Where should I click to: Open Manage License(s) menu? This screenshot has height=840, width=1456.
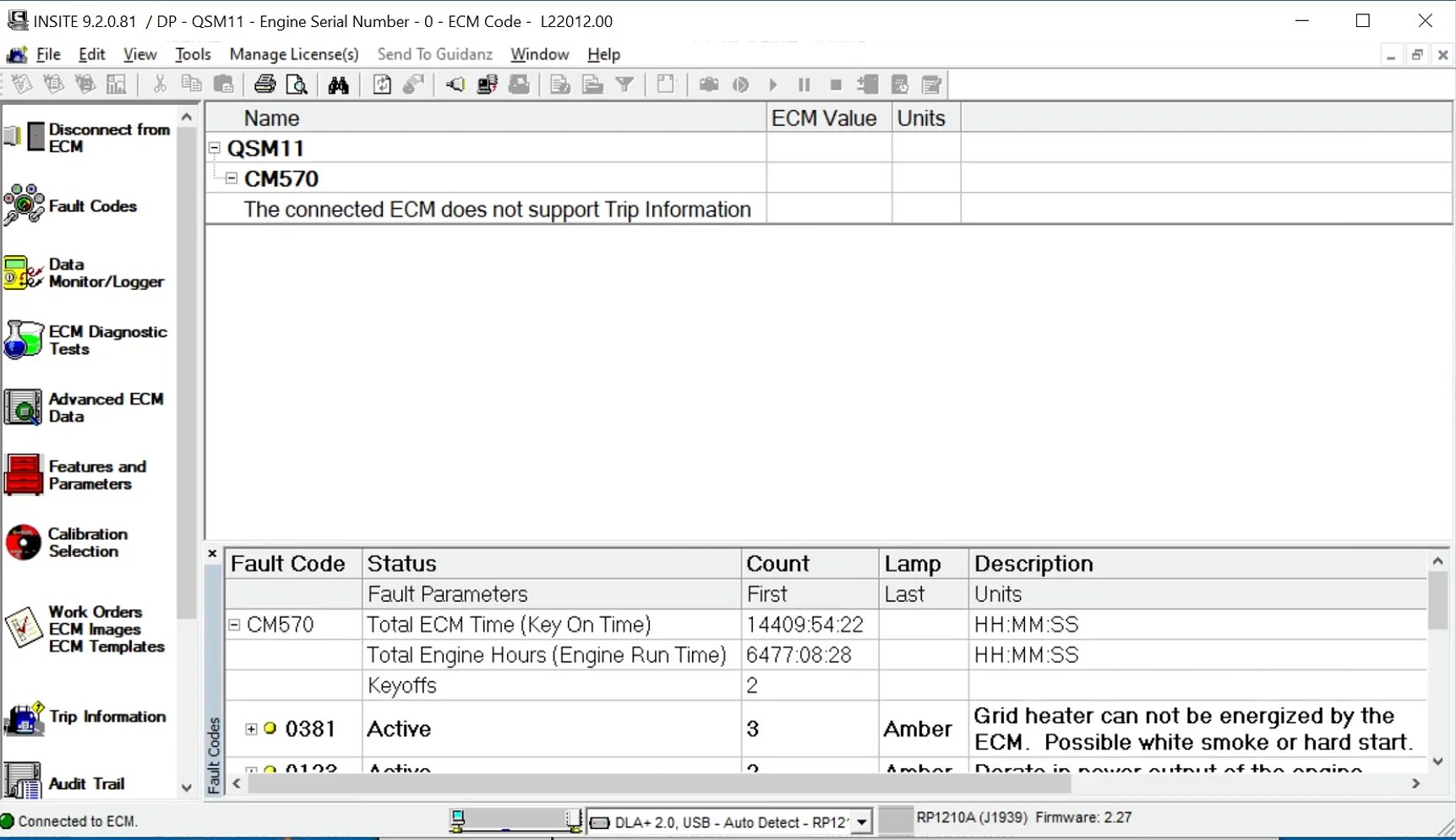pyautogui.click(x=294, y=54)
